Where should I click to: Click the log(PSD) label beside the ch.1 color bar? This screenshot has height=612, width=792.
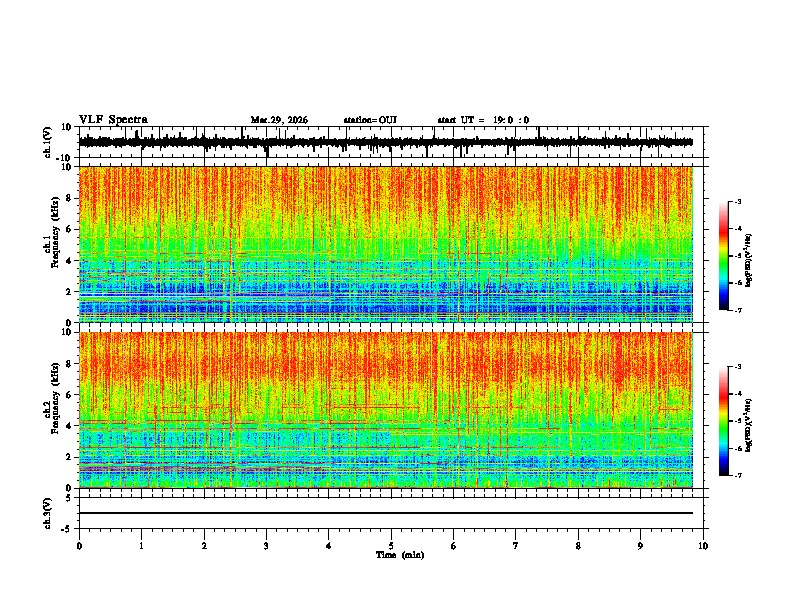749,261
